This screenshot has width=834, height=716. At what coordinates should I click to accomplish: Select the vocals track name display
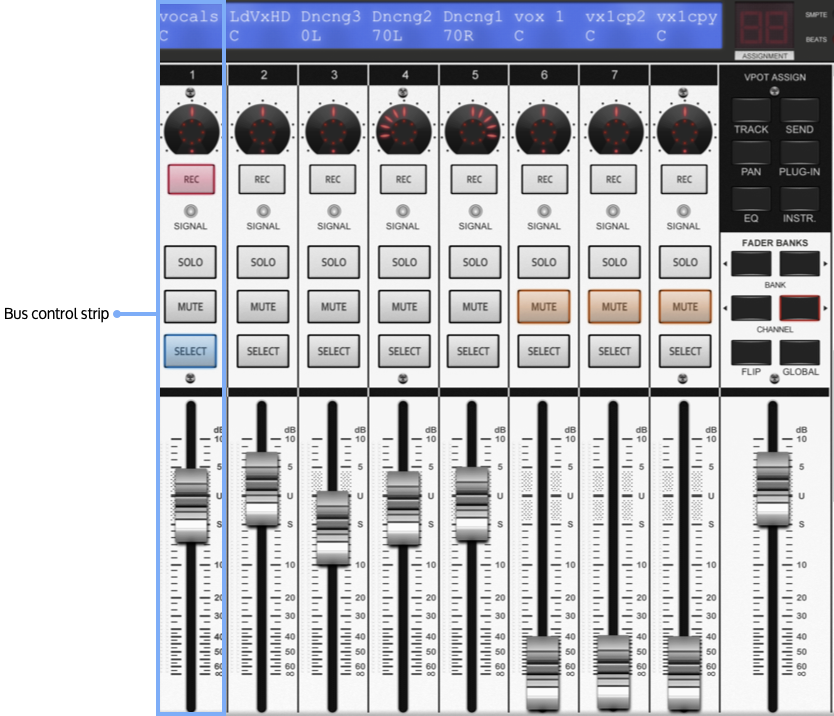190,25
